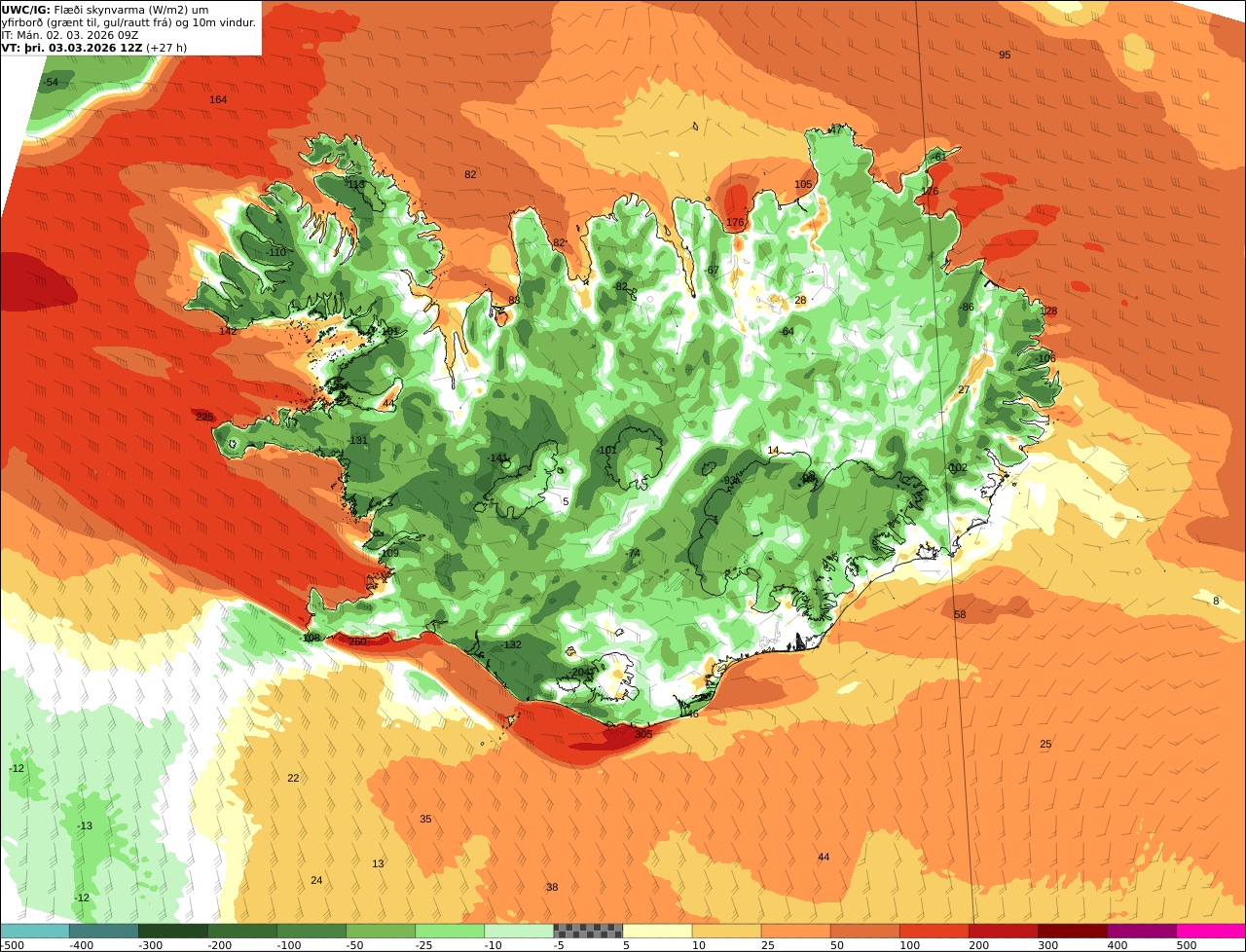Screen dimensions: 1246x952
Task: Click the map value '-74'
Action: [x=633, y=554]
